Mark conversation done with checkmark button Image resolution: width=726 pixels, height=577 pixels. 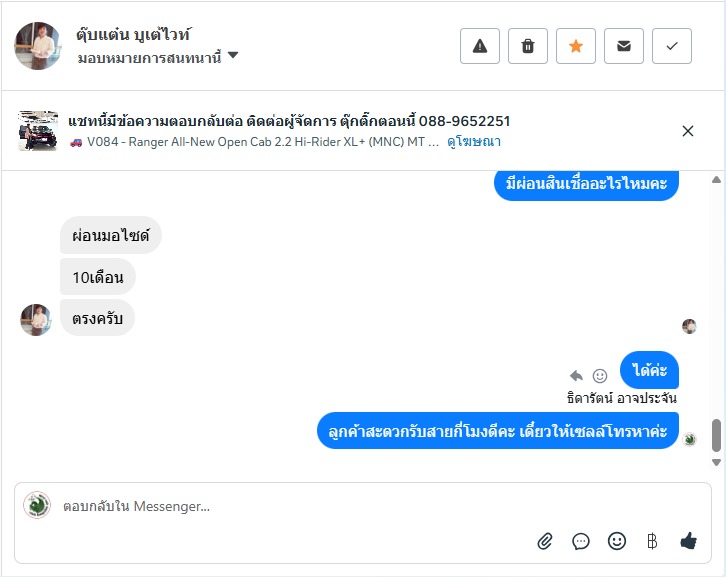[672, 46]
